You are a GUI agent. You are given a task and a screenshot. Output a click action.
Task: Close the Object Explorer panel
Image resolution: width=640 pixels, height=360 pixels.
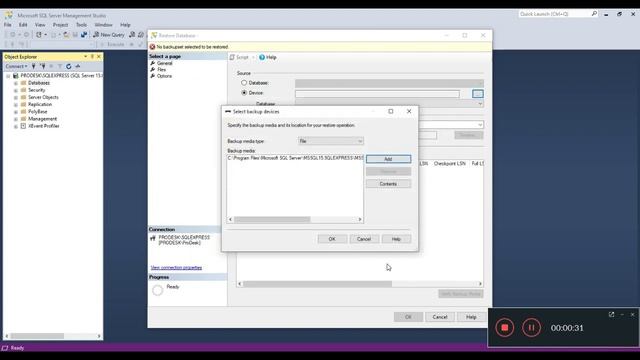(99, 57)
